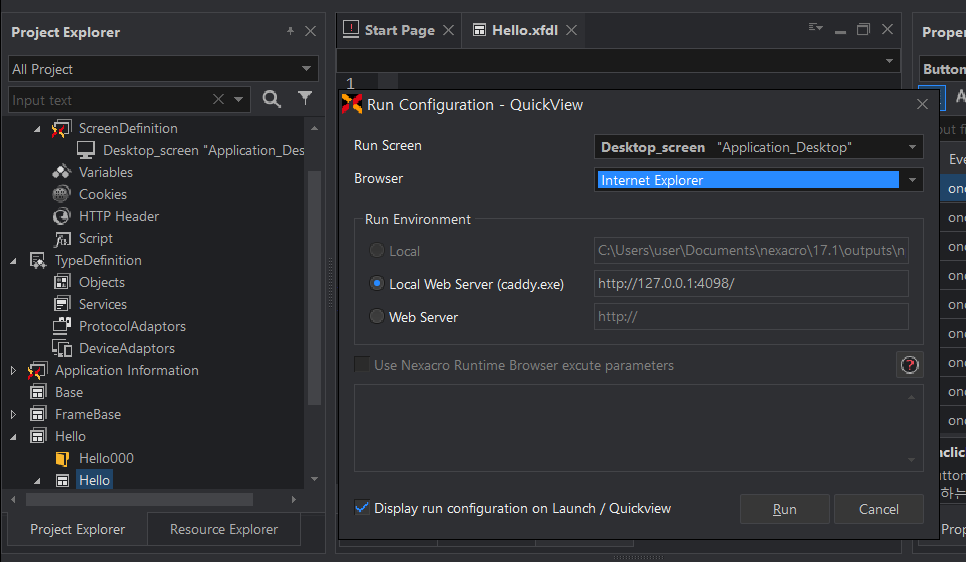The height and width of the screenshot is (562, 966).
Task: Click the Project Explorer vertical scrollbar
Action: click(314, 288)
